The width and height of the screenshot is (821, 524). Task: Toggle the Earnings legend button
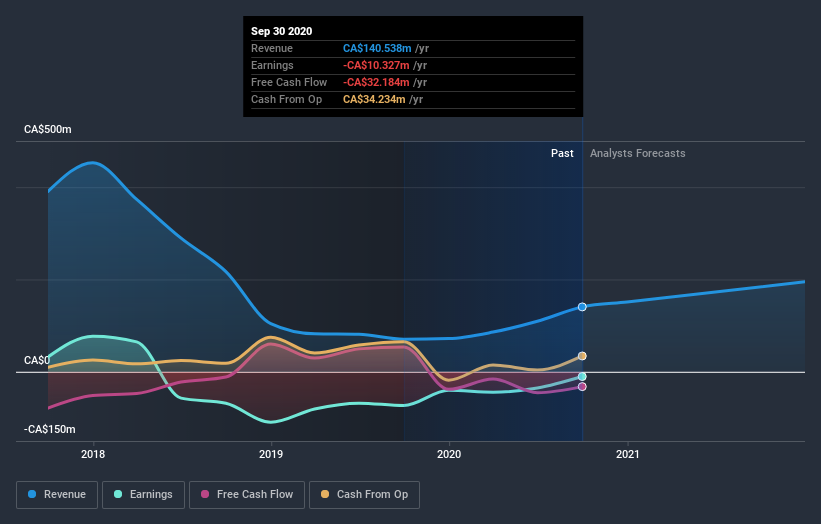point(143,495)
